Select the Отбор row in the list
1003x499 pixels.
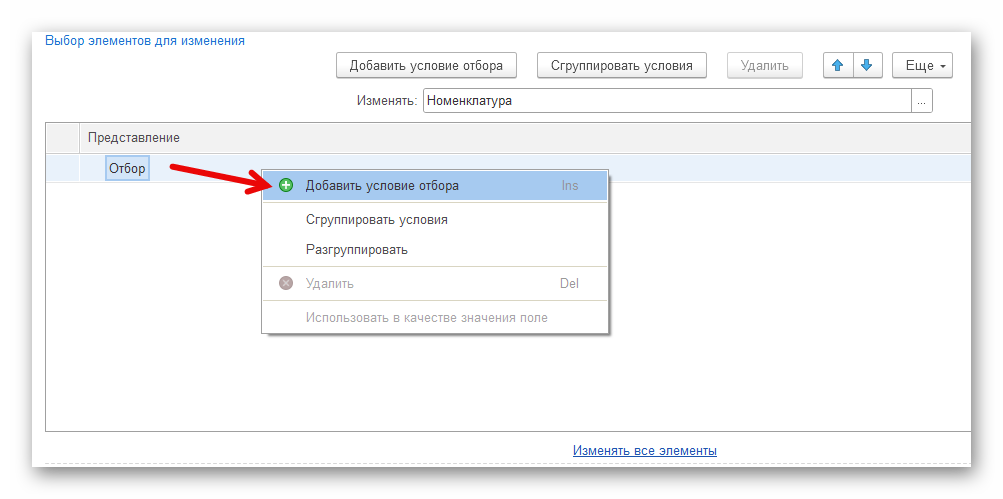pos(508,169)
